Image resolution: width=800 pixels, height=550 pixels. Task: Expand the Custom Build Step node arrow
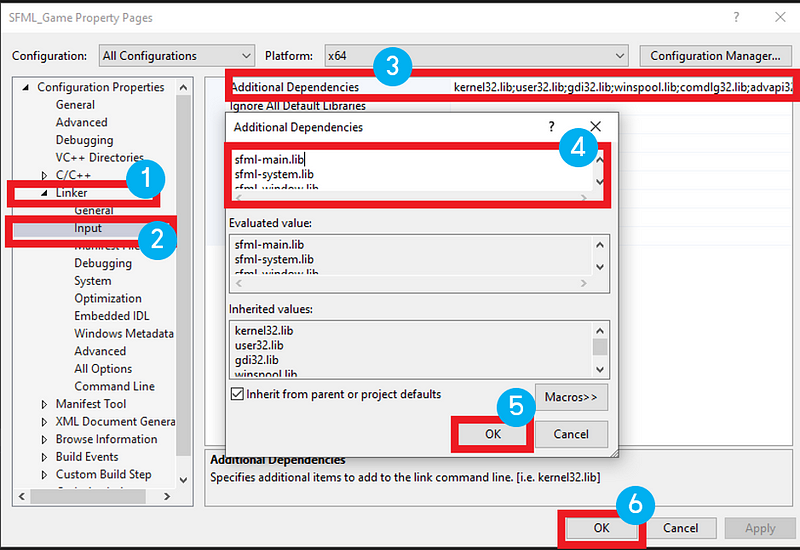(44, 474)
